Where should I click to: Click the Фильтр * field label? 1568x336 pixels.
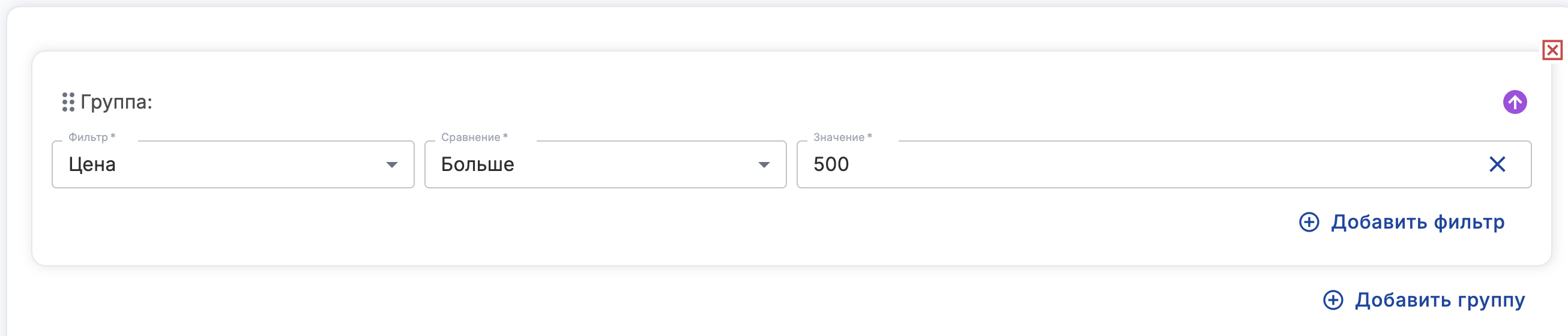pos(92,137)
